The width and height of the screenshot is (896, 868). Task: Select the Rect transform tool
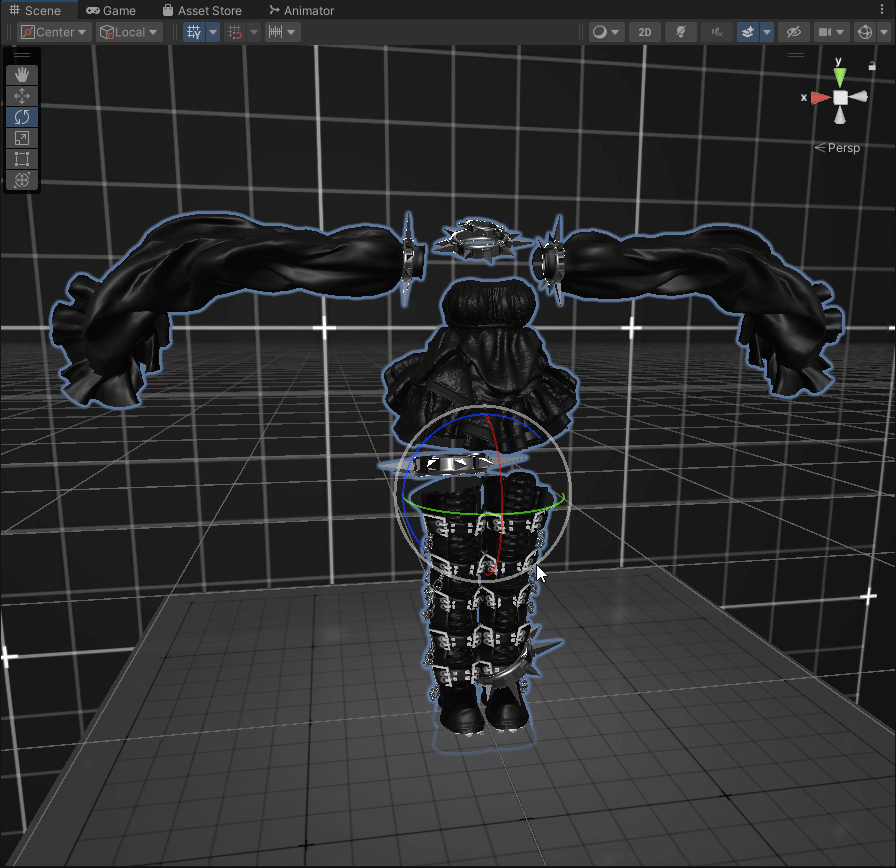tap(21, 159)
